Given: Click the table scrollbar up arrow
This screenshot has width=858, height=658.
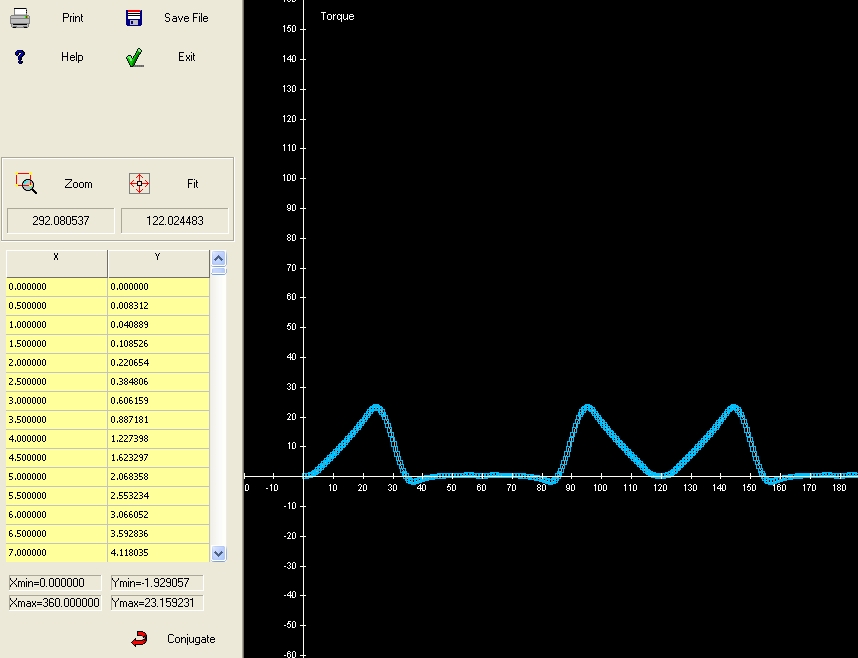Looking at the screenshot, I should coord(218,258).
